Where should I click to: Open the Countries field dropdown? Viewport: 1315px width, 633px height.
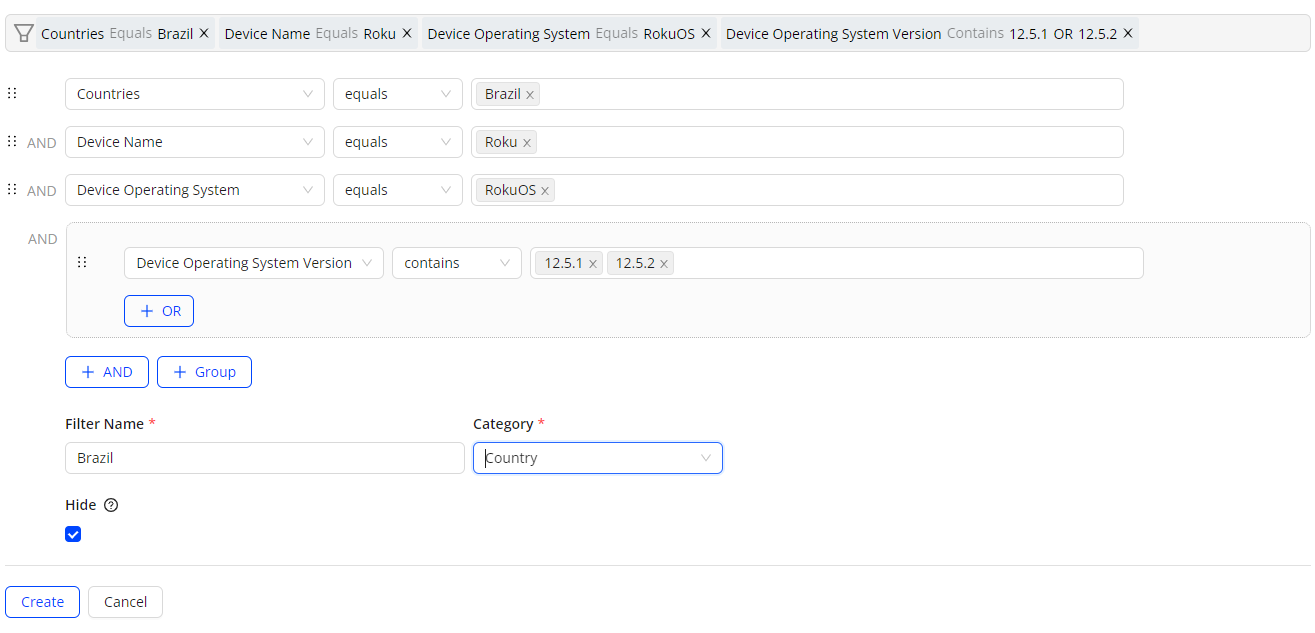[195, 94]
